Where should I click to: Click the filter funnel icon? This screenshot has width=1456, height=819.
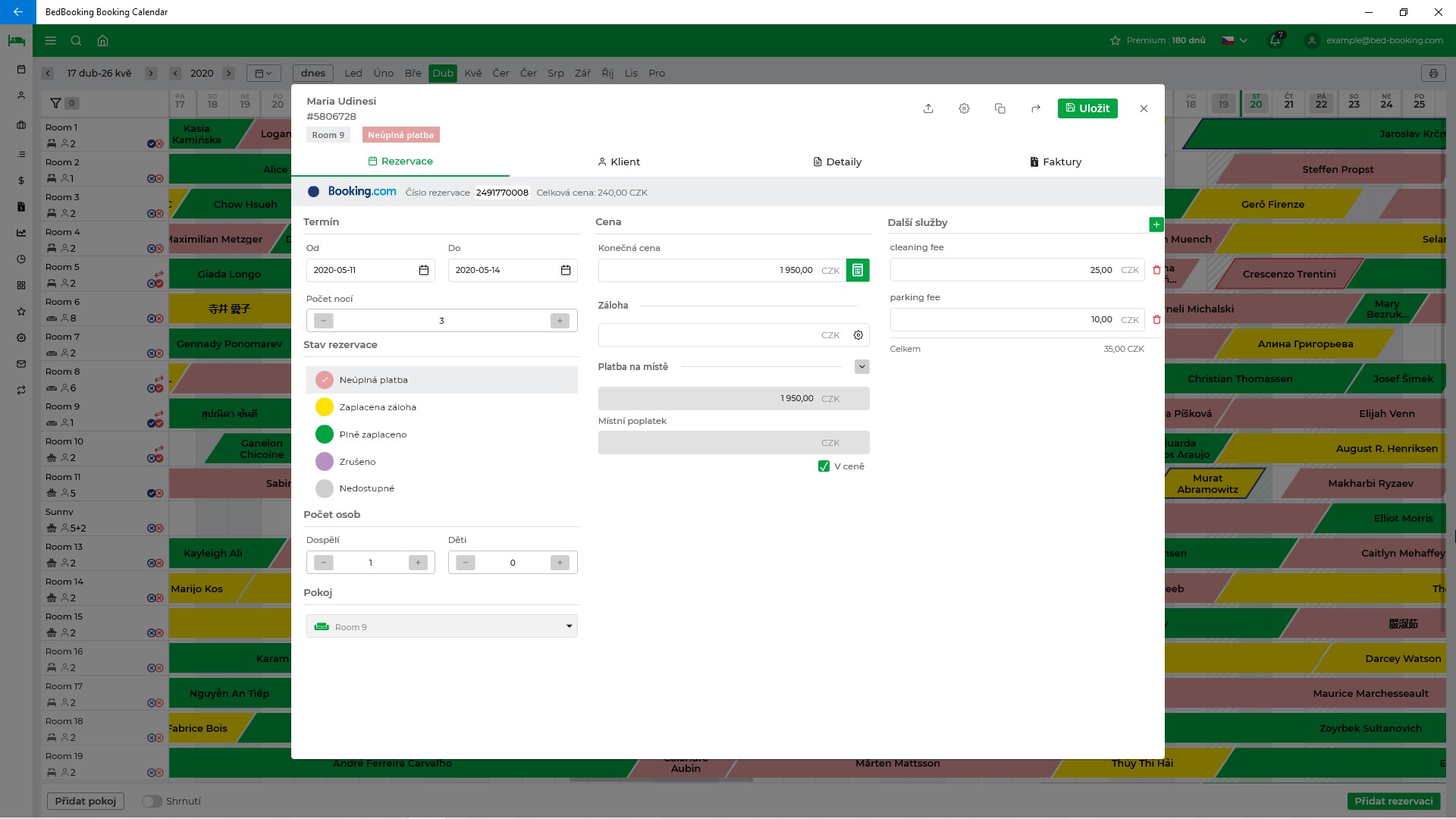[x=55, y=103]
